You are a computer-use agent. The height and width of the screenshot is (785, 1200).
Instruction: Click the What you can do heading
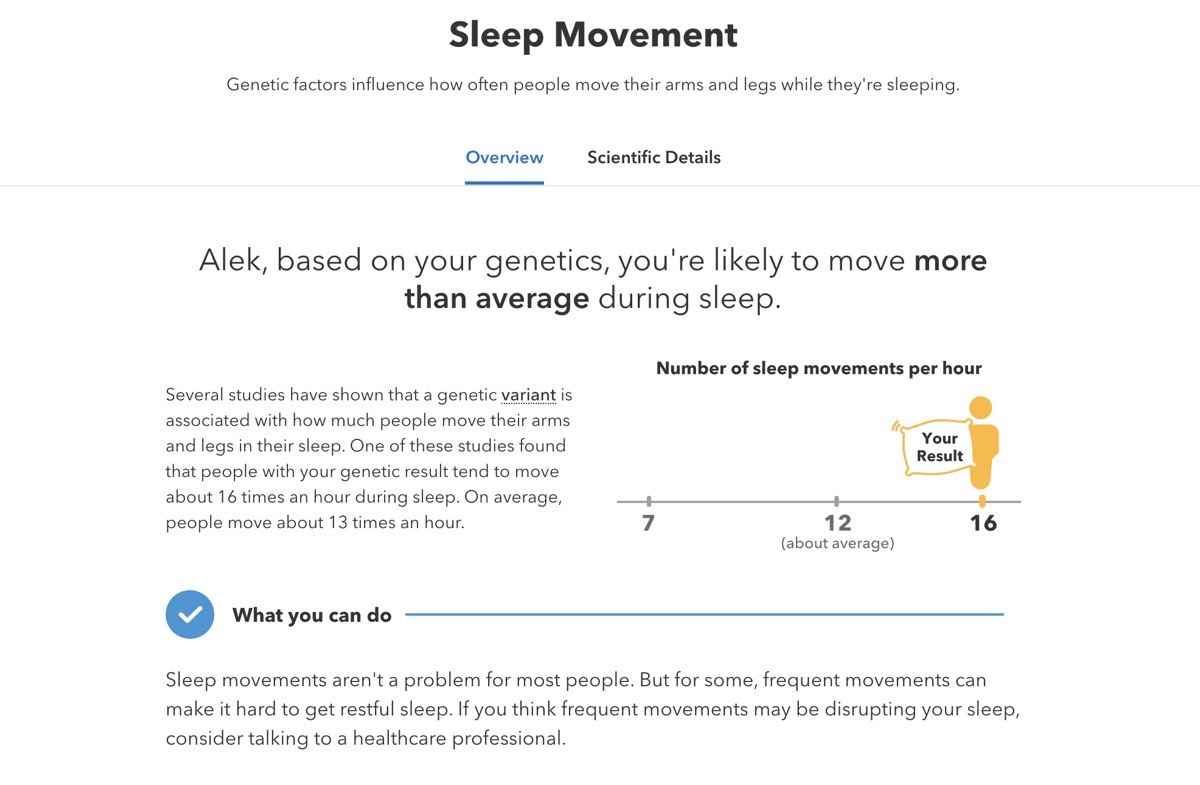tap(311, 615)
